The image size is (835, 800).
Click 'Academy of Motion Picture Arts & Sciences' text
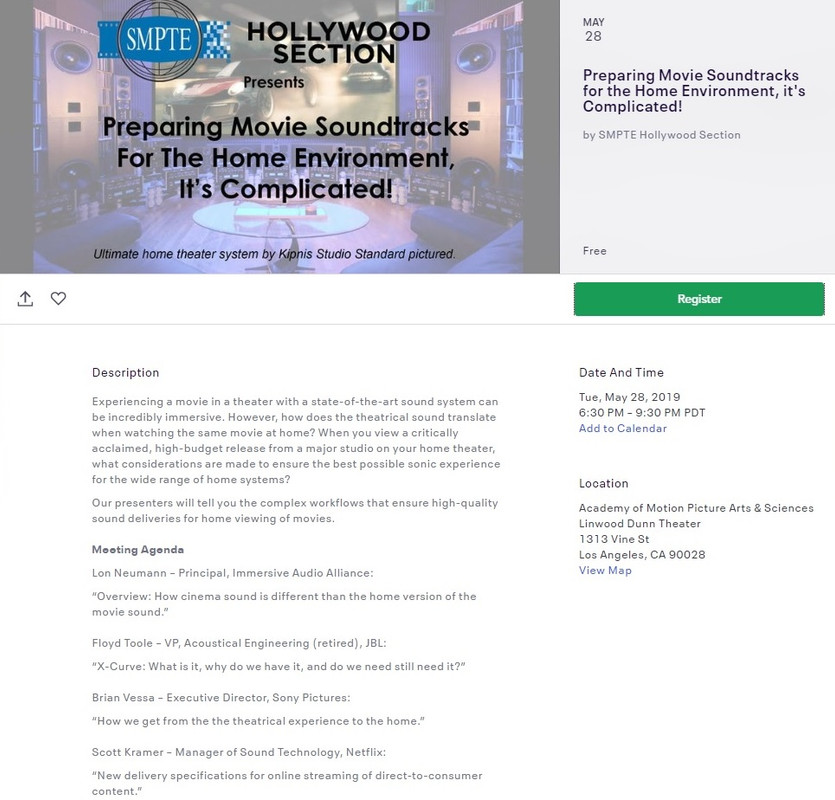point(696,508)
